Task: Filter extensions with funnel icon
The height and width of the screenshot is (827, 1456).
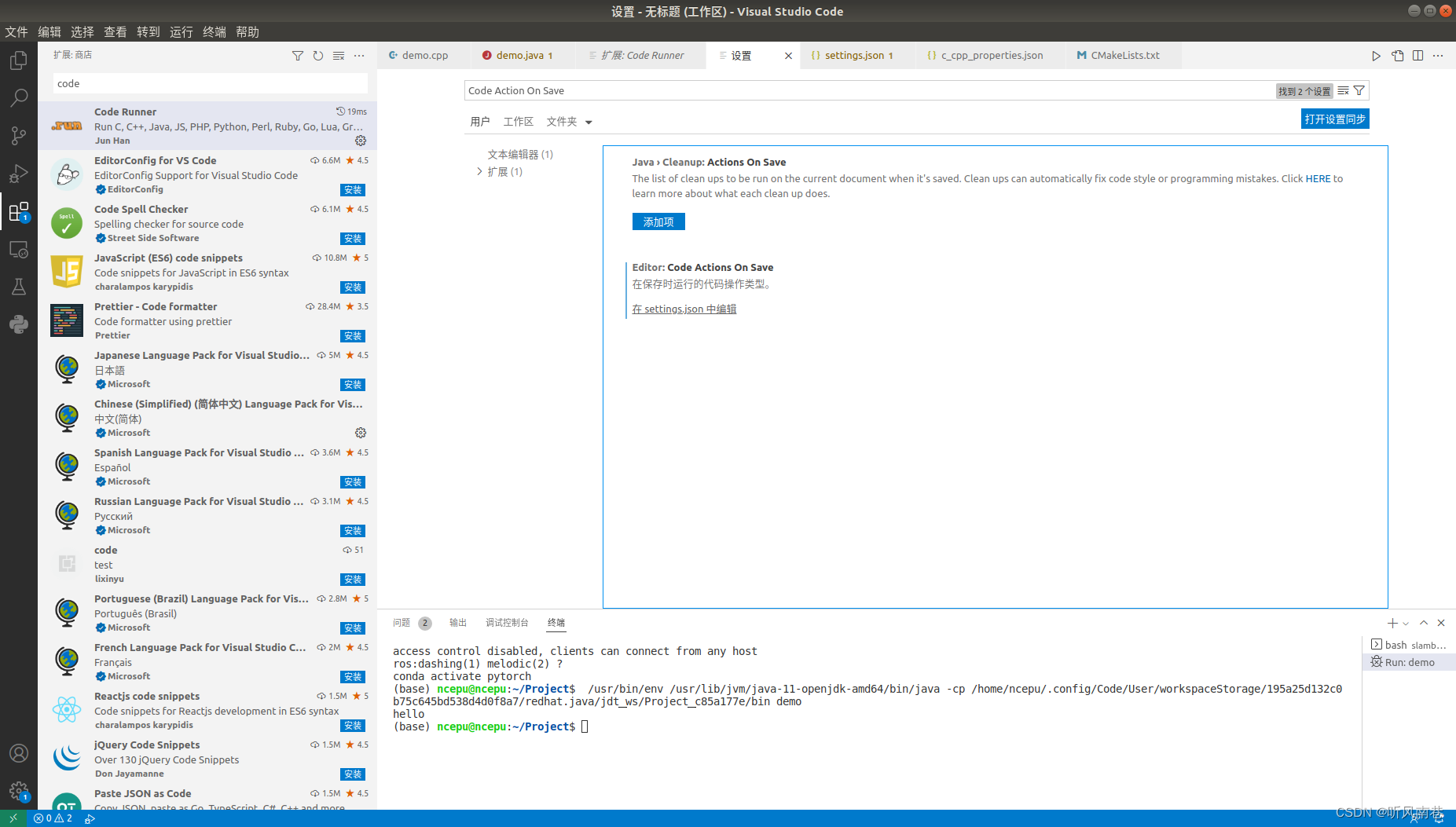Action: pos(298,56)
